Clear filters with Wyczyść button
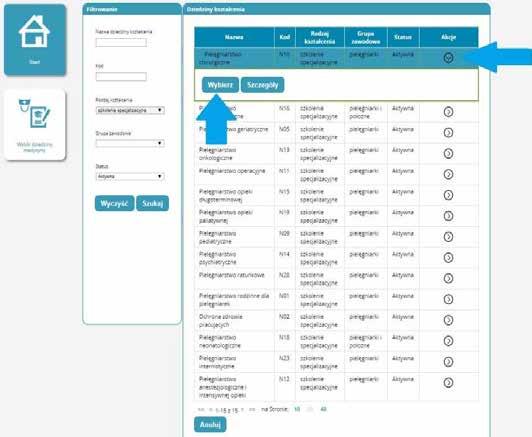The height and width of the screenshot is (437, 532). pyautogui.click(x=114, y=203)
